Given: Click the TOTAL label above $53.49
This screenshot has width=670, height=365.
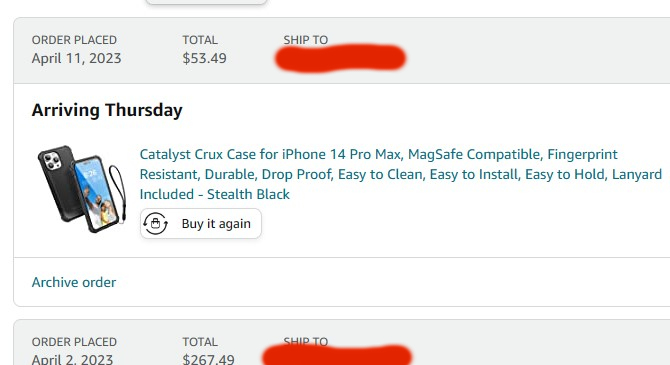Looking at the screenshot, I should tap(200, 40).
